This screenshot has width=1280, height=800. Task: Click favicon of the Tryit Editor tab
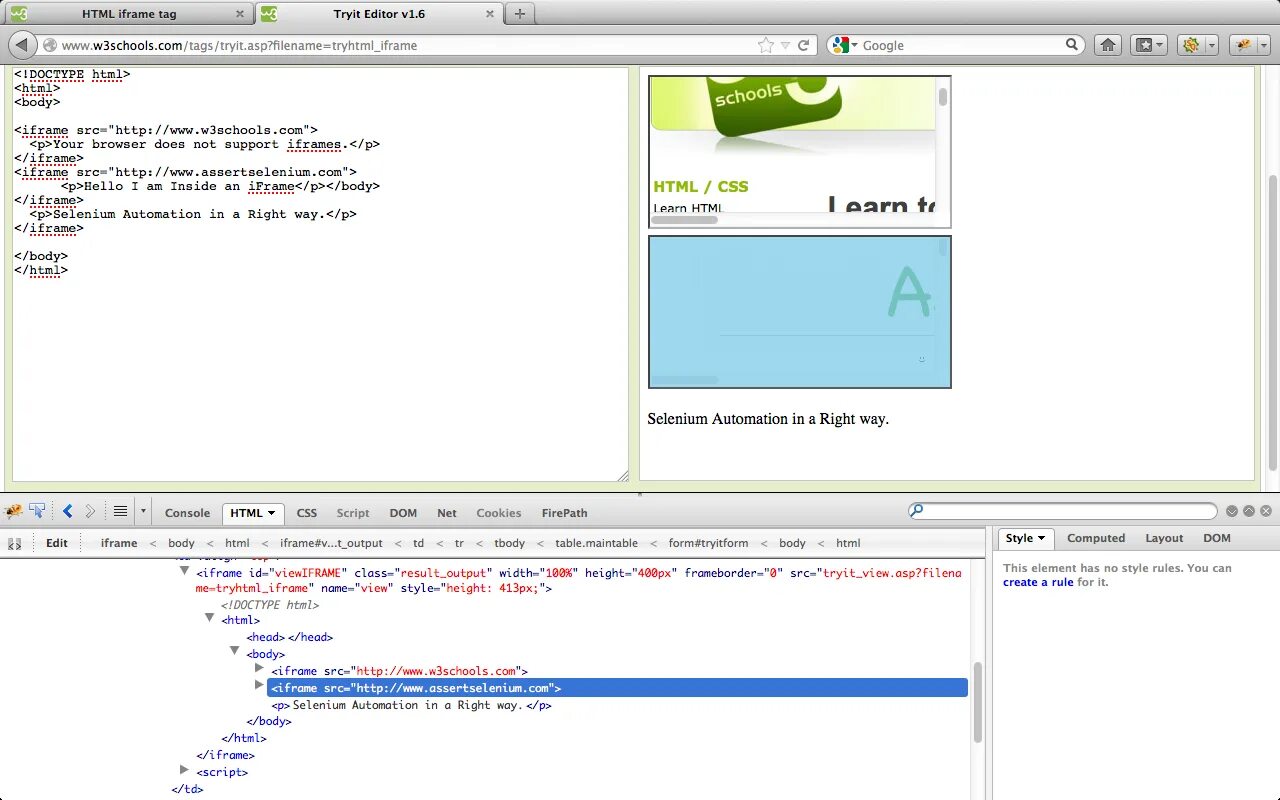click(269, 14)
